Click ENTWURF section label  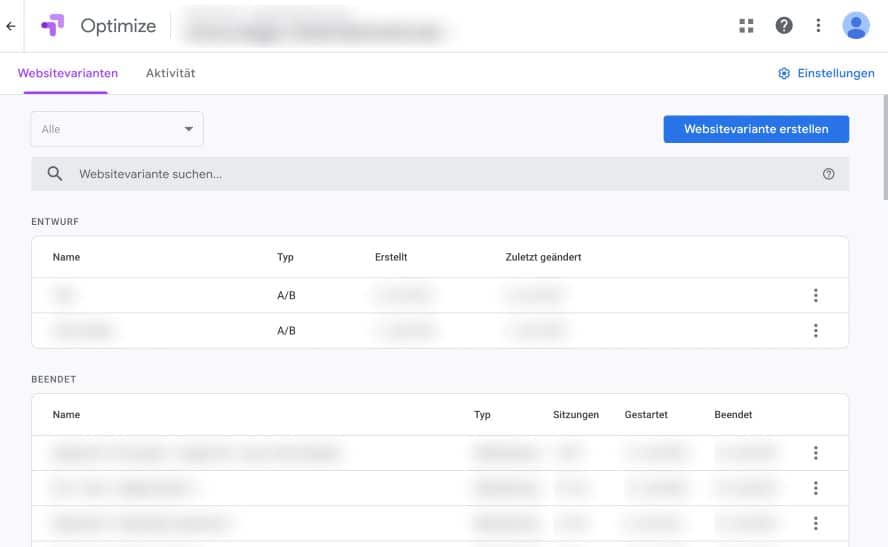(55, 221)
